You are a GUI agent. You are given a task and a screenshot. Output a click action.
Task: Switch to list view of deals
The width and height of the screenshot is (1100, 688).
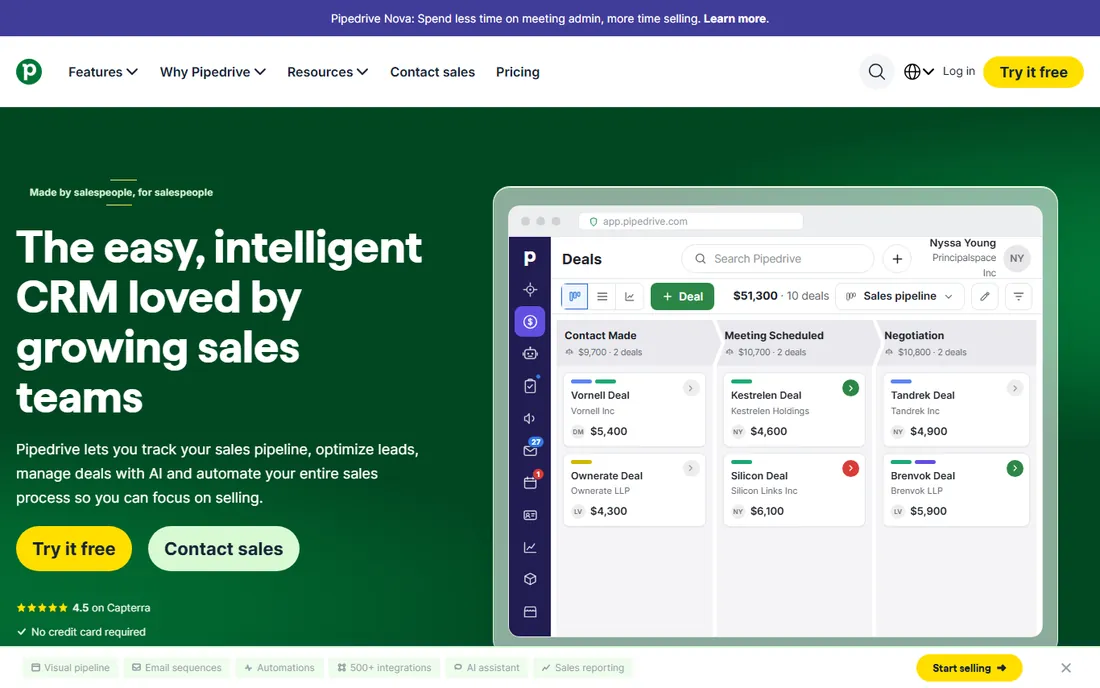(602, 296)
